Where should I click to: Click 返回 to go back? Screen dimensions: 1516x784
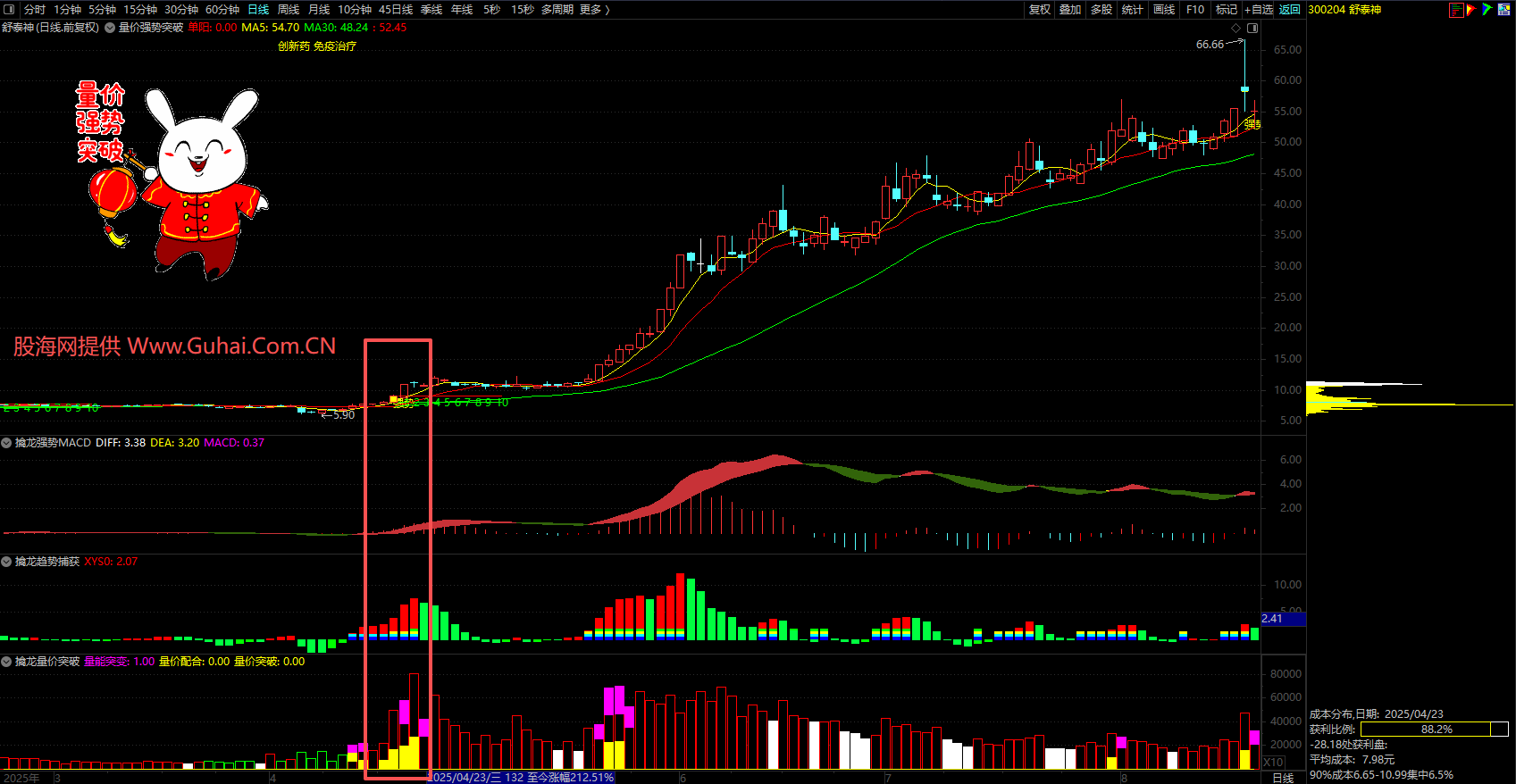point(1290,9)
